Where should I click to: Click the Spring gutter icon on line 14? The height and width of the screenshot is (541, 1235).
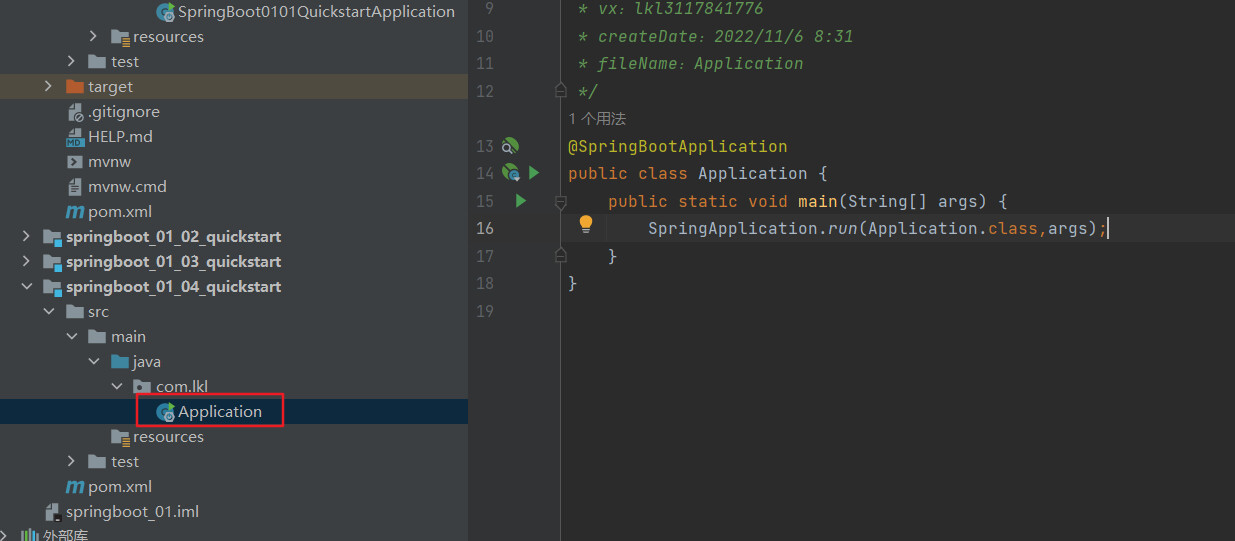click(510, 173)
